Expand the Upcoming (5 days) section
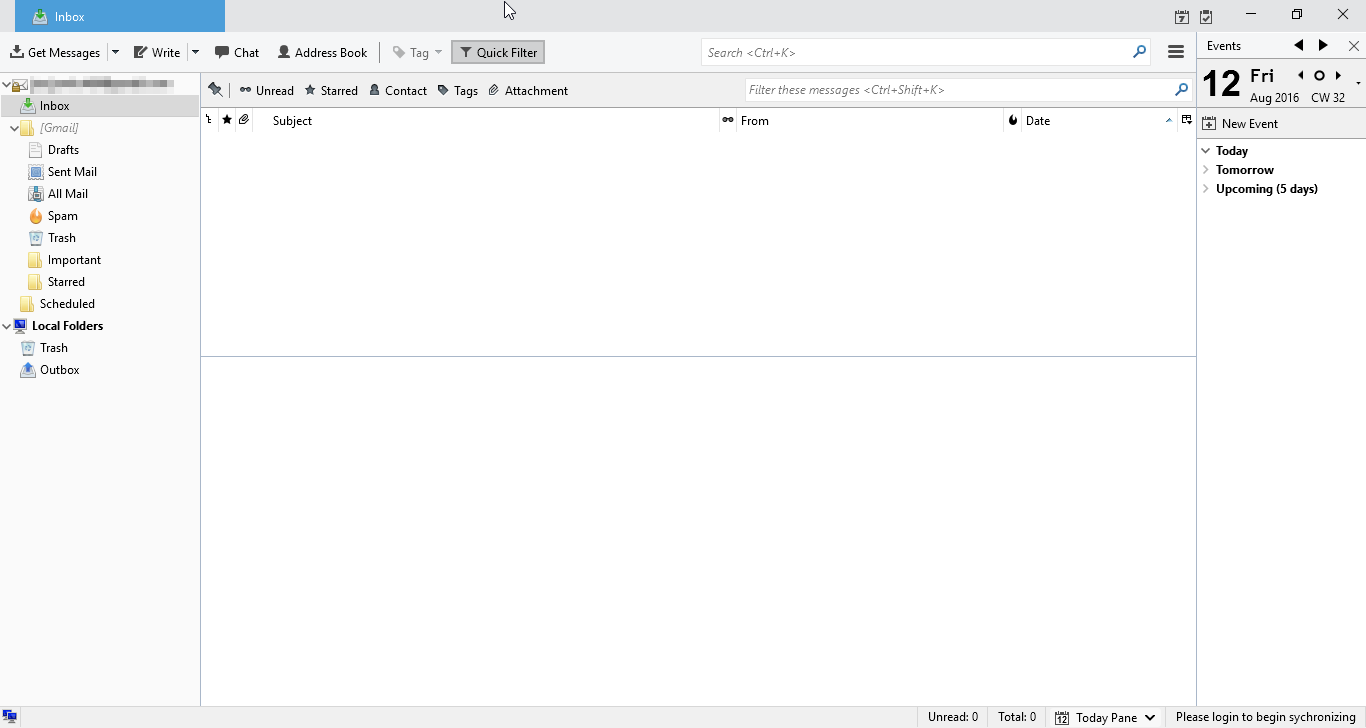 [x=1206, y=189]
